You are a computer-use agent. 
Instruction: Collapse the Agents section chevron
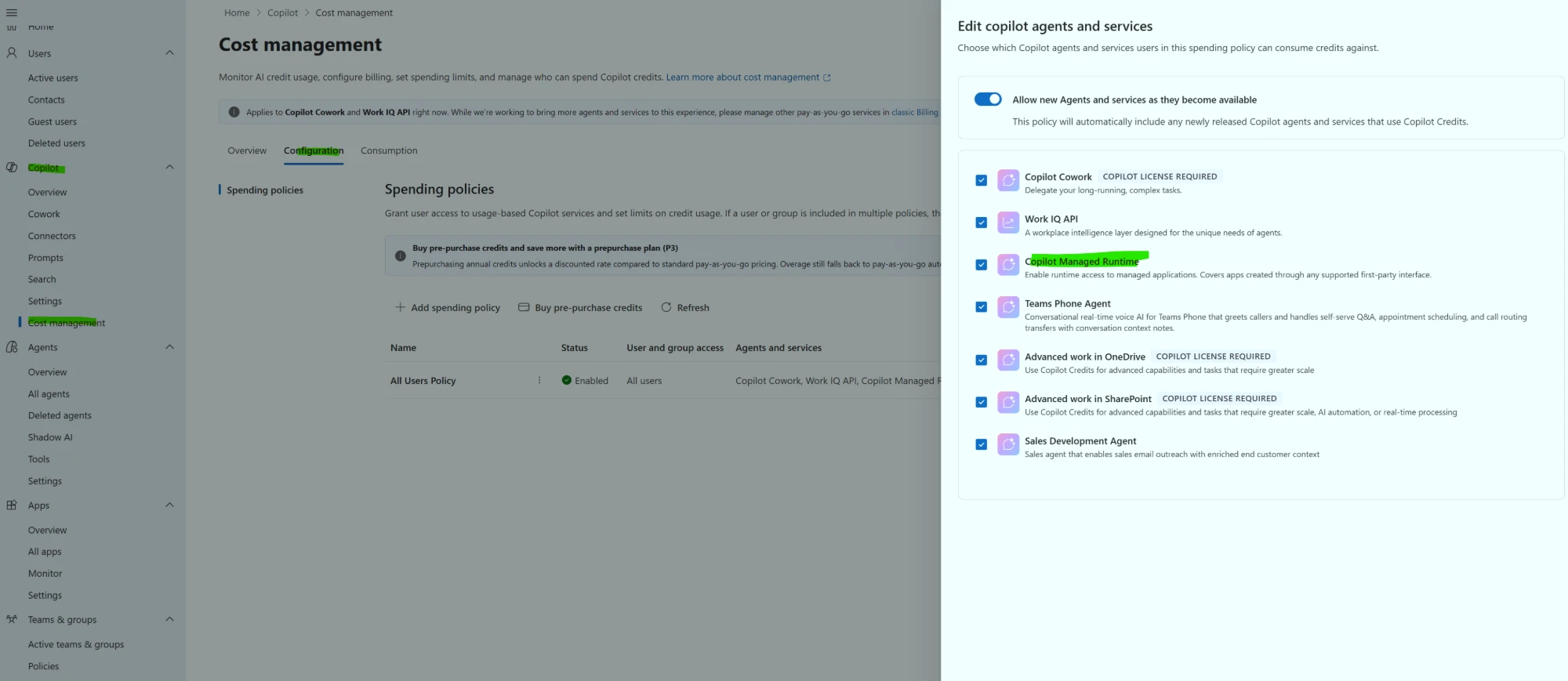pyautogui.click(x=170, y=347)
